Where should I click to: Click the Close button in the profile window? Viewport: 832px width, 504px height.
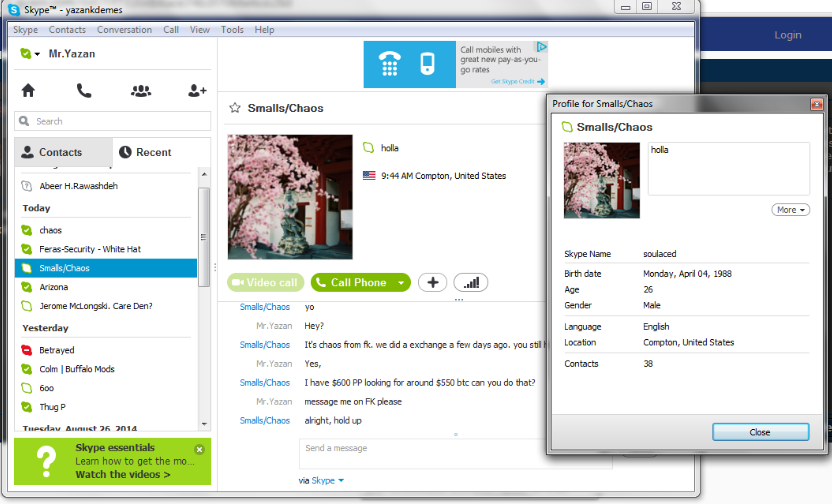point(760,432)
